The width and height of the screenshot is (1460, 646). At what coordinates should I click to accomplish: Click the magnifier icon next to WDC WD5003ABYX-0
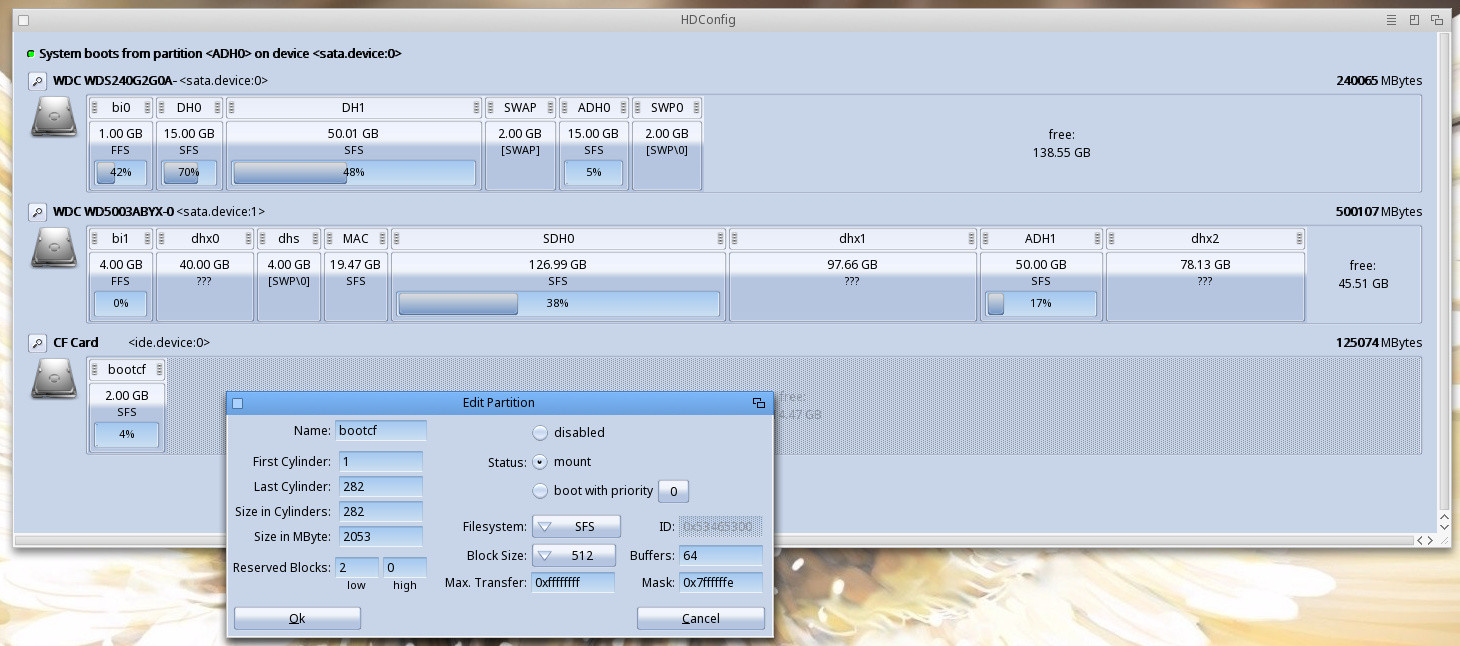click(x=37, y=212)
